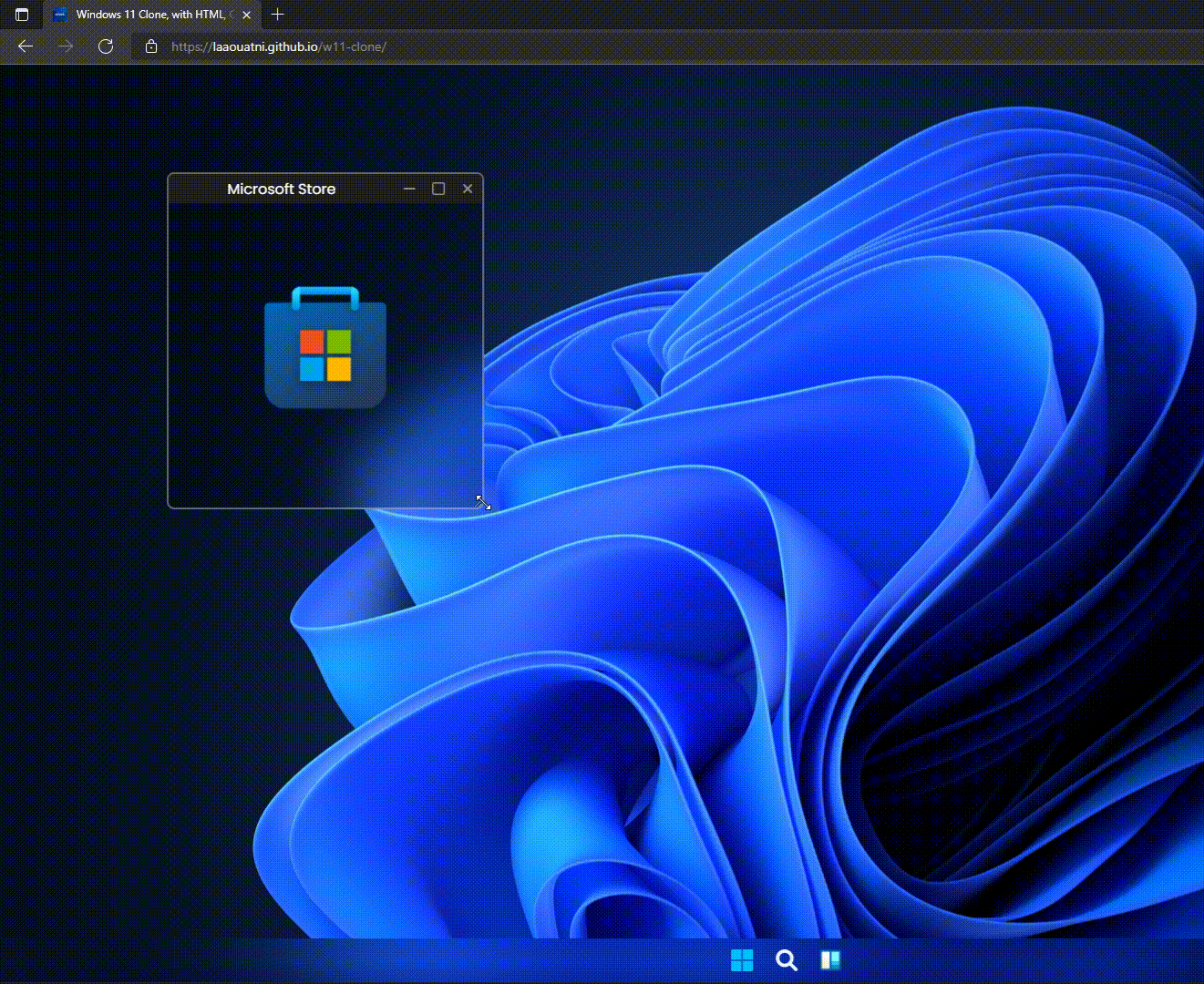The image size is (1204, 984).
Task: Click the 'Microsoft Store' title text
Action: coord(281,189)
